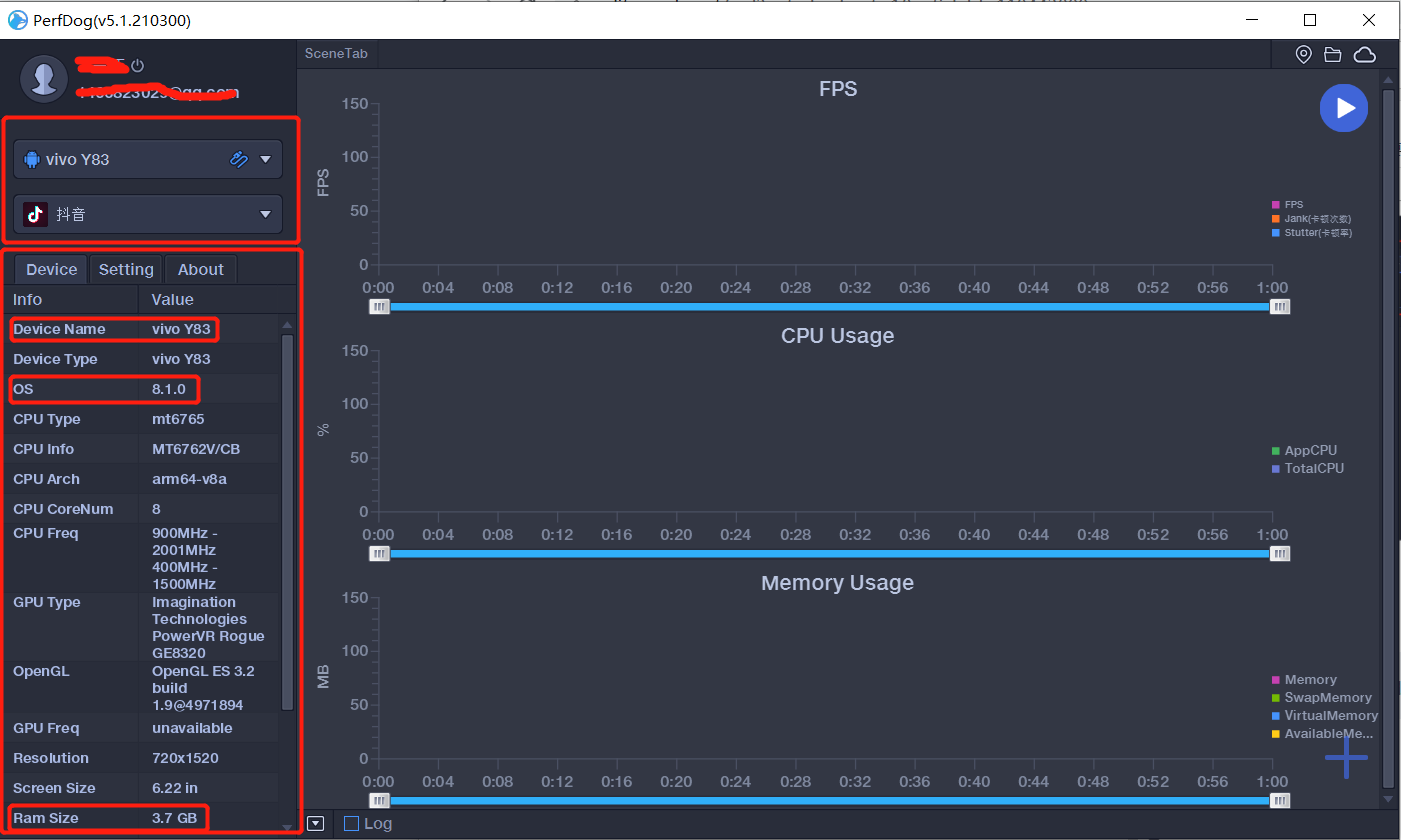This screenshot has width=1401, height=840.
Task: Toggle the AppCPU legend entry
Action: point(1304,450)
